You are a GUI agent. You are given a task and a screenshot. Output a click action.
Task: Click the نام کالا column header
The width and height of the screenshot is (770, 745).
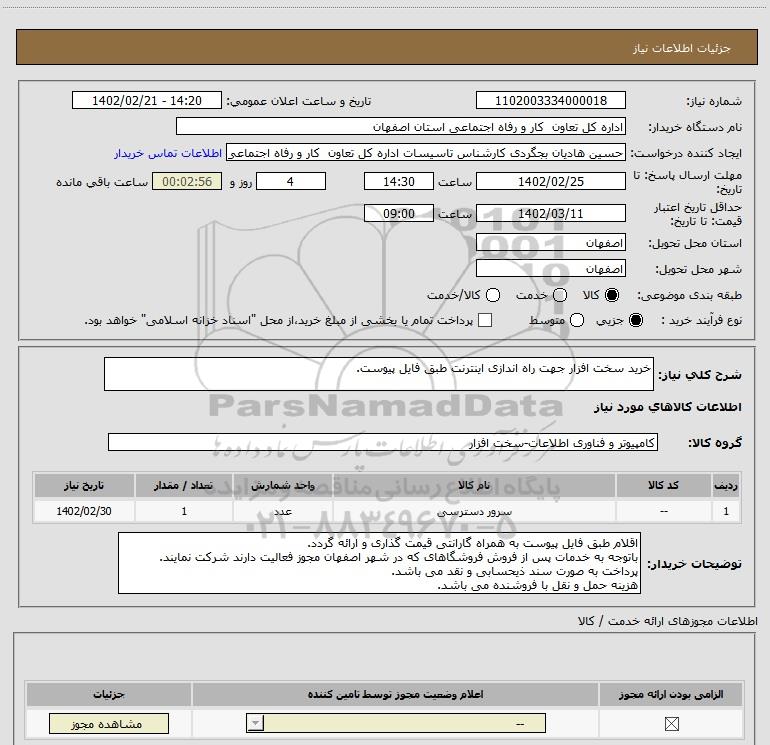474,485
